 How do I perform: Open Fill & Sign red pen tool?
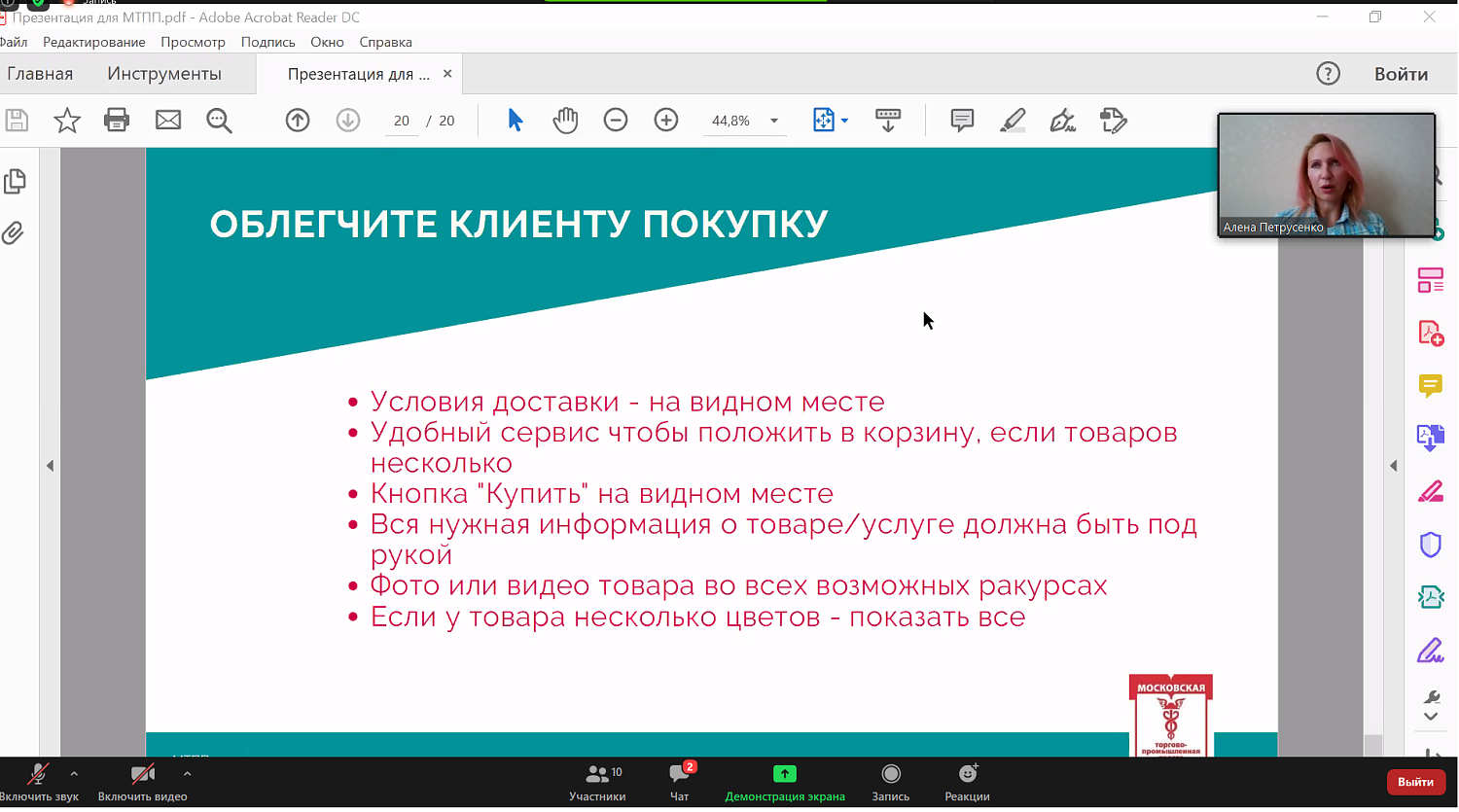(x=1431, y=492)
